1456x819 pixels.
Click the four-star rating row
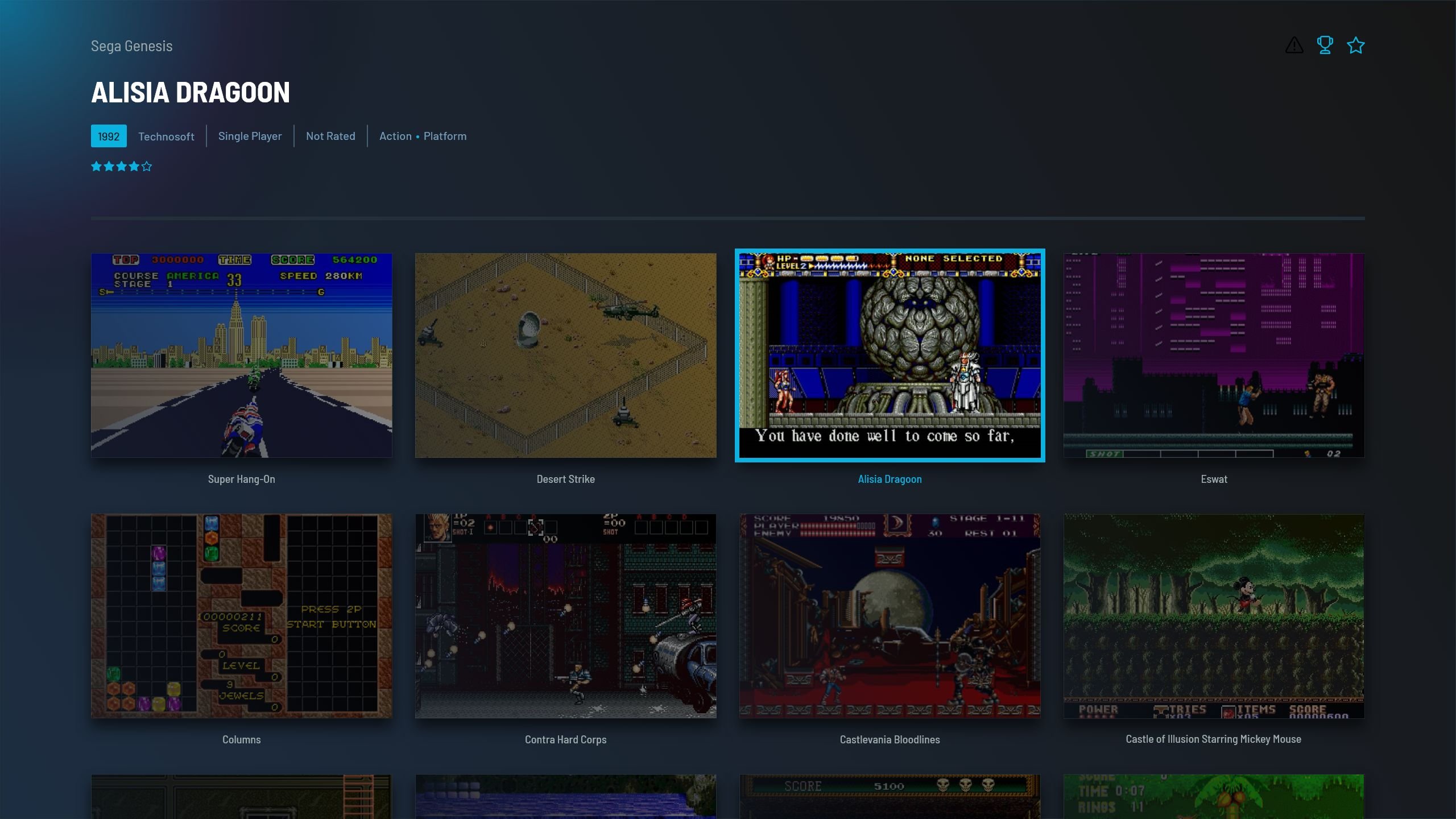point(122,167)
